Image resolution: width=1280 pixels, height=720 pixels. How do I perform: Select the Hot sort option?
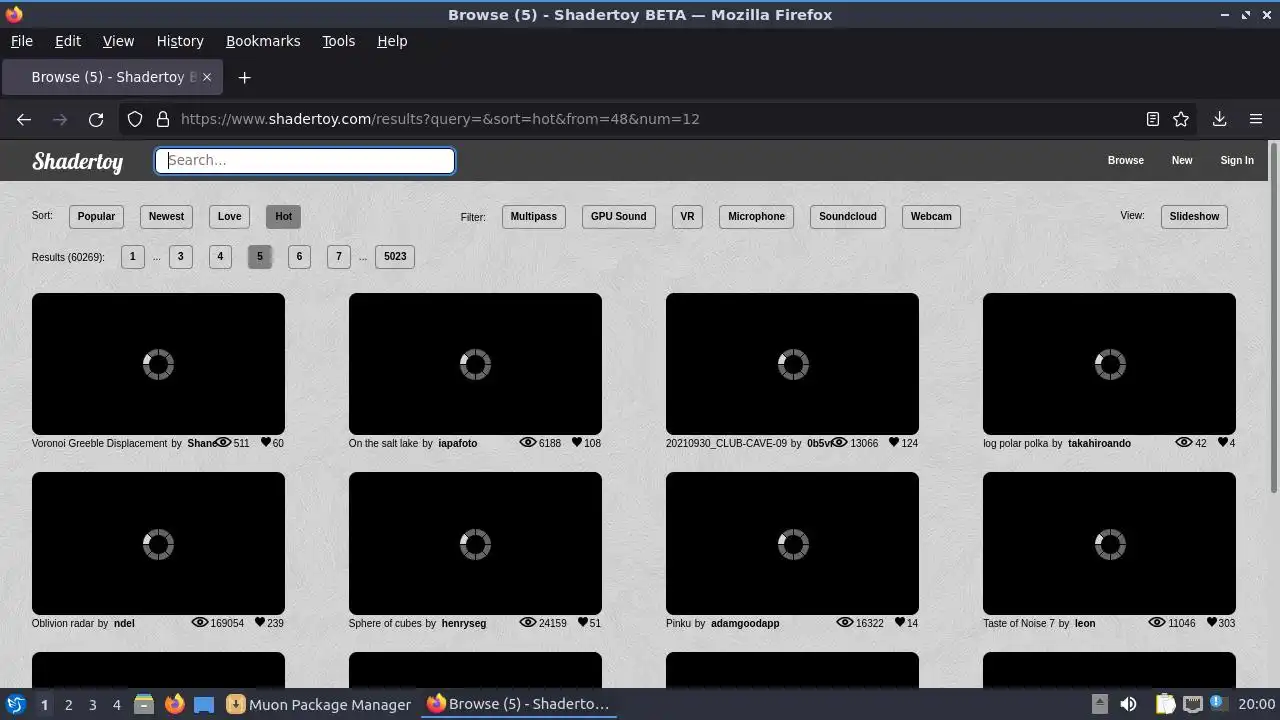pos(283,216)
